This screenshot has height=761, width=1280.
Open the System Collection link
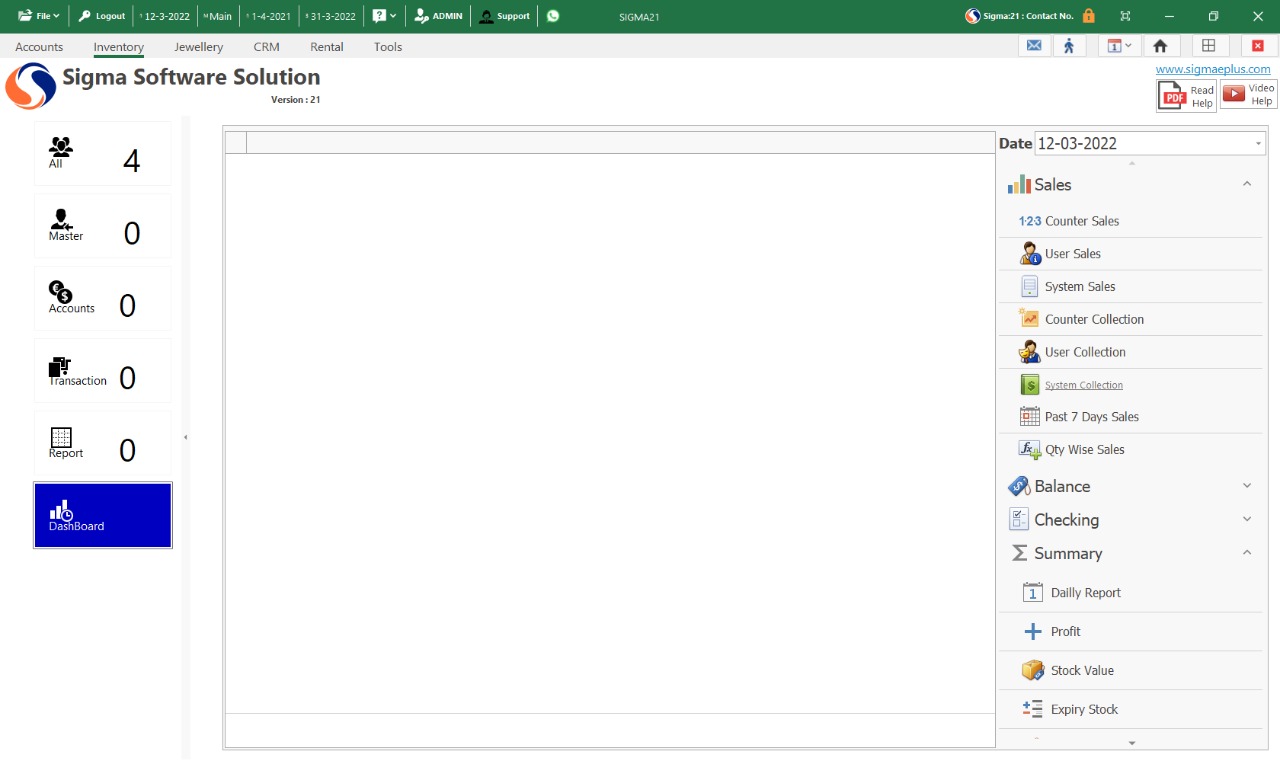[x=1083, y=385]
